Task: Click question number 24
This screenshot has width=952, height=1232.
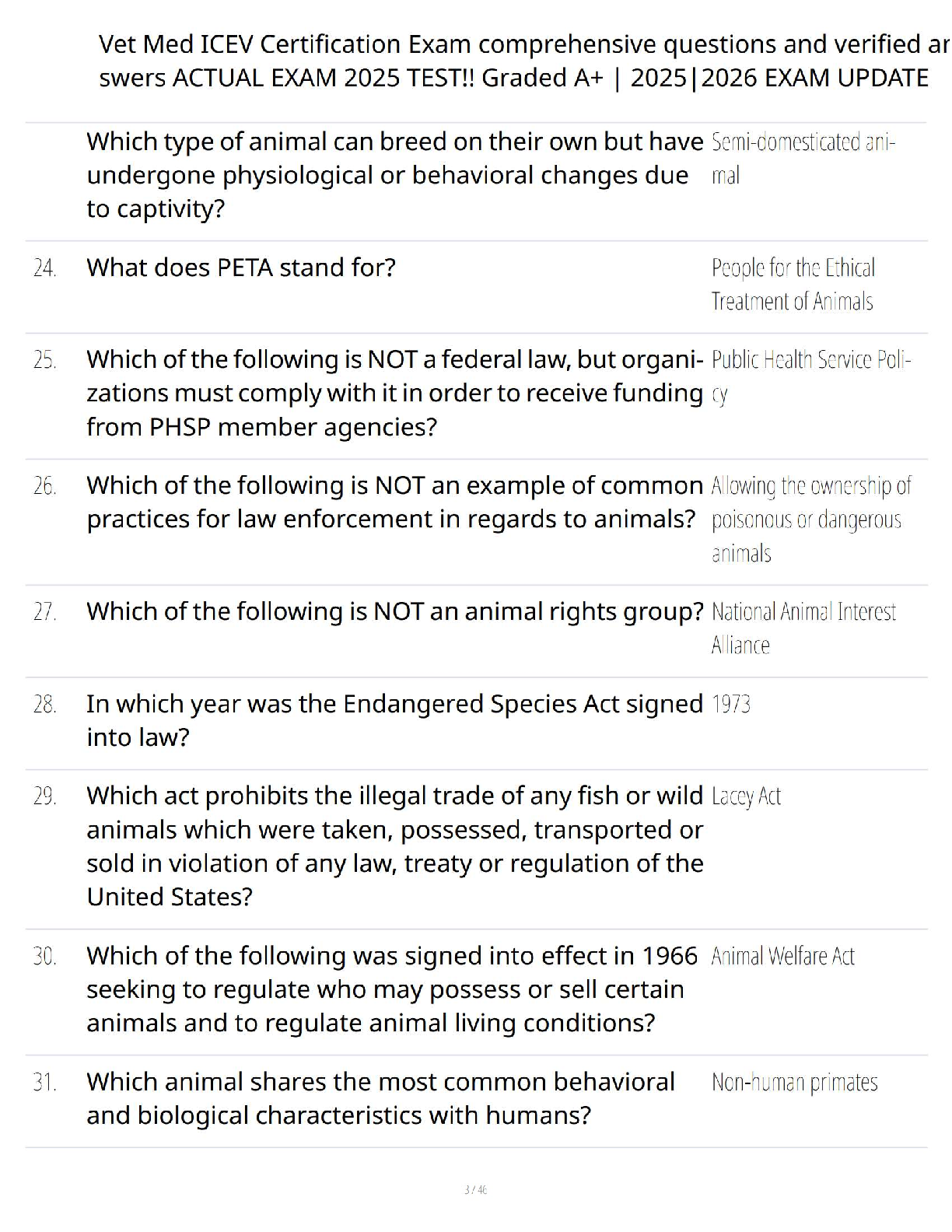Action: pos(45,268)
